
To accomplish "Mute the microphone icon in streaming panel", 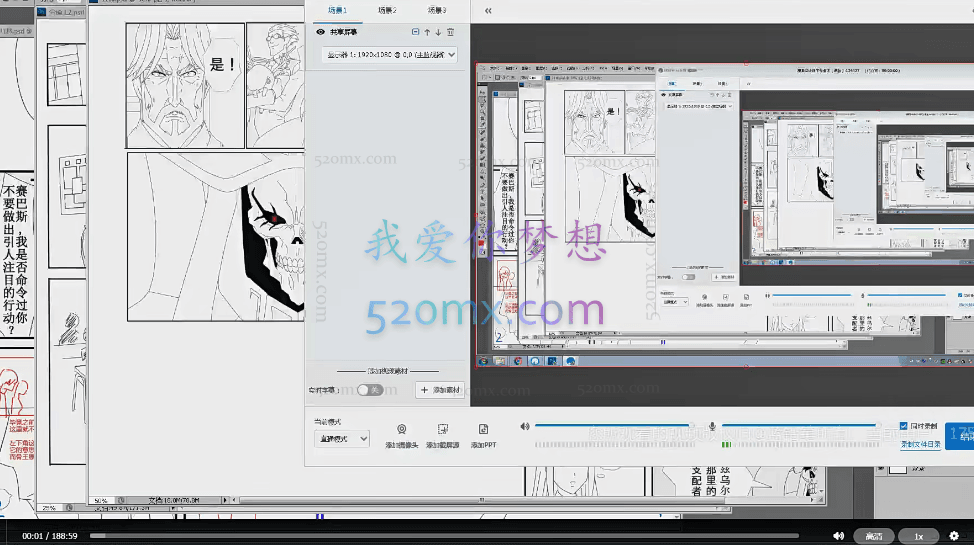I will [712, 426].
